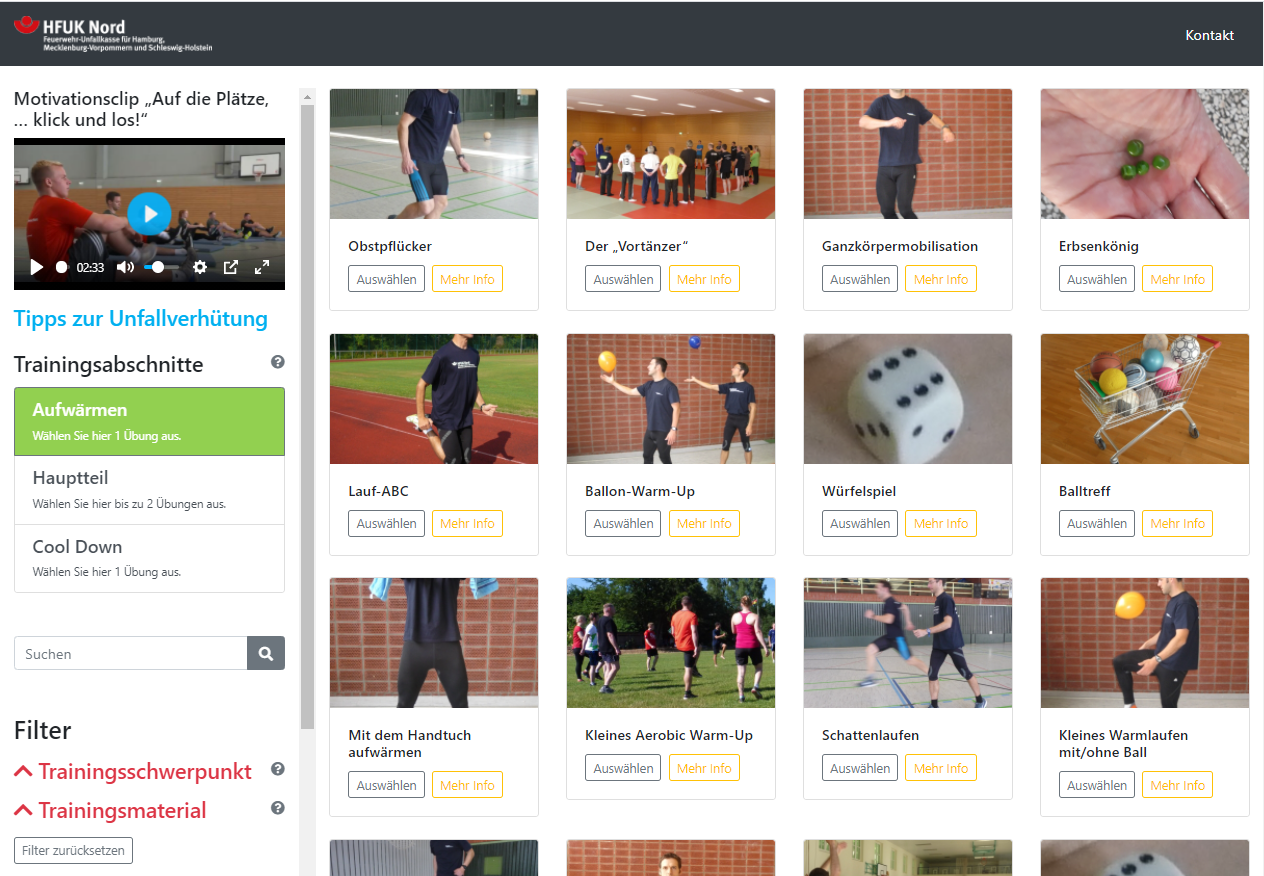Click the search magnifier button
The height and width of the screenshot is (876, 1264).
[266, 653]
